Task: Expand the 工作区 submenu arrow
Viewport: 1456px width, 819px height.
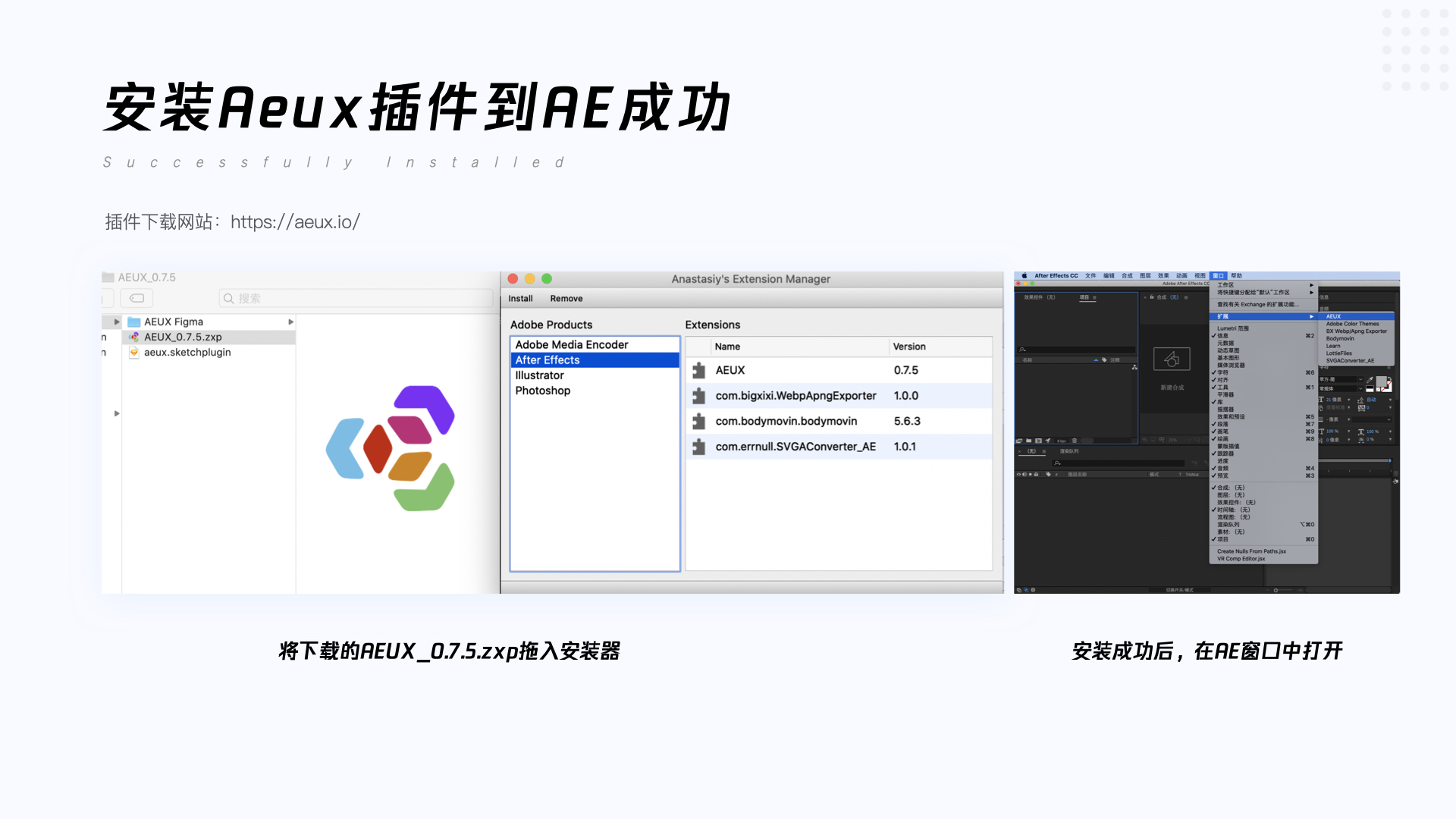Action: pyautogui.click(x=1311, y=285)
